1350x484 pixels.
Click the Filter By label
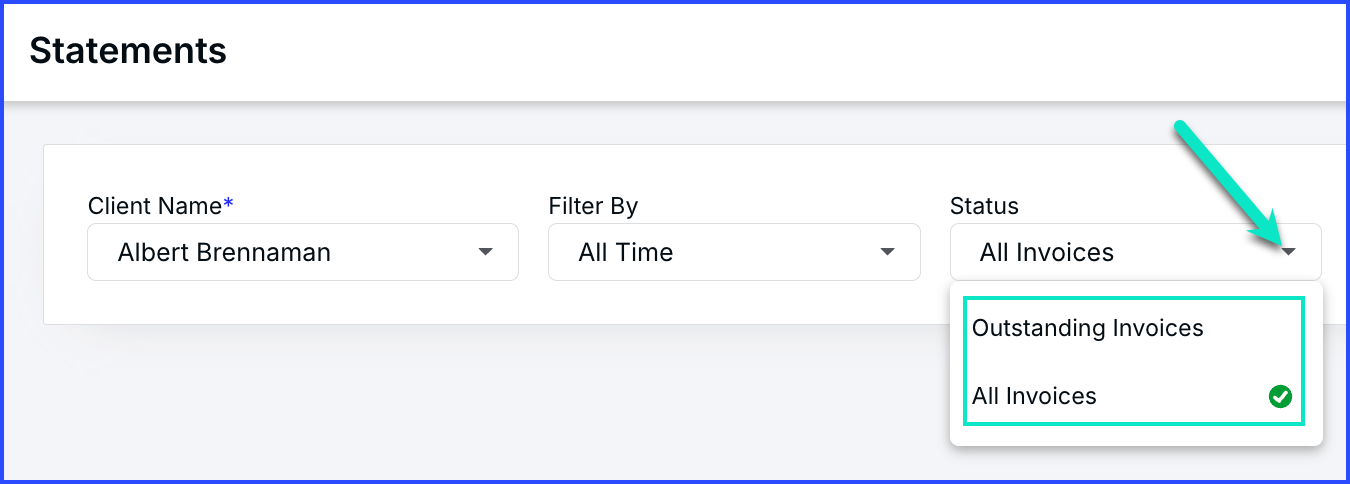[593, 206]
